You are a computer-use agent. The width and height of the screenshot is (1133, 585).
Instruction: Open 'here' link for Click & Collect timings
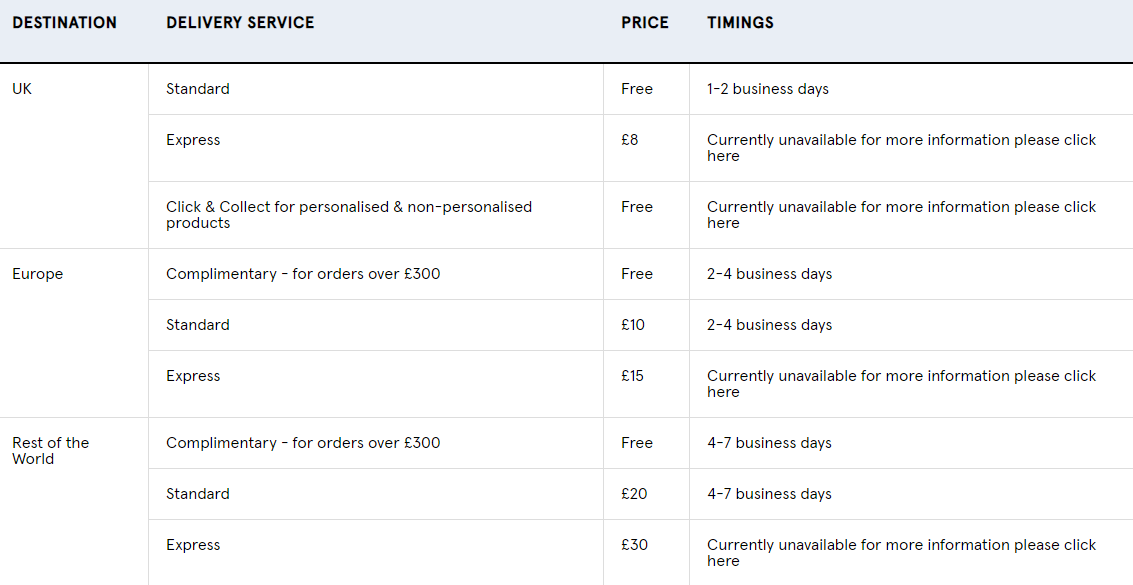[x=723, y=224]
